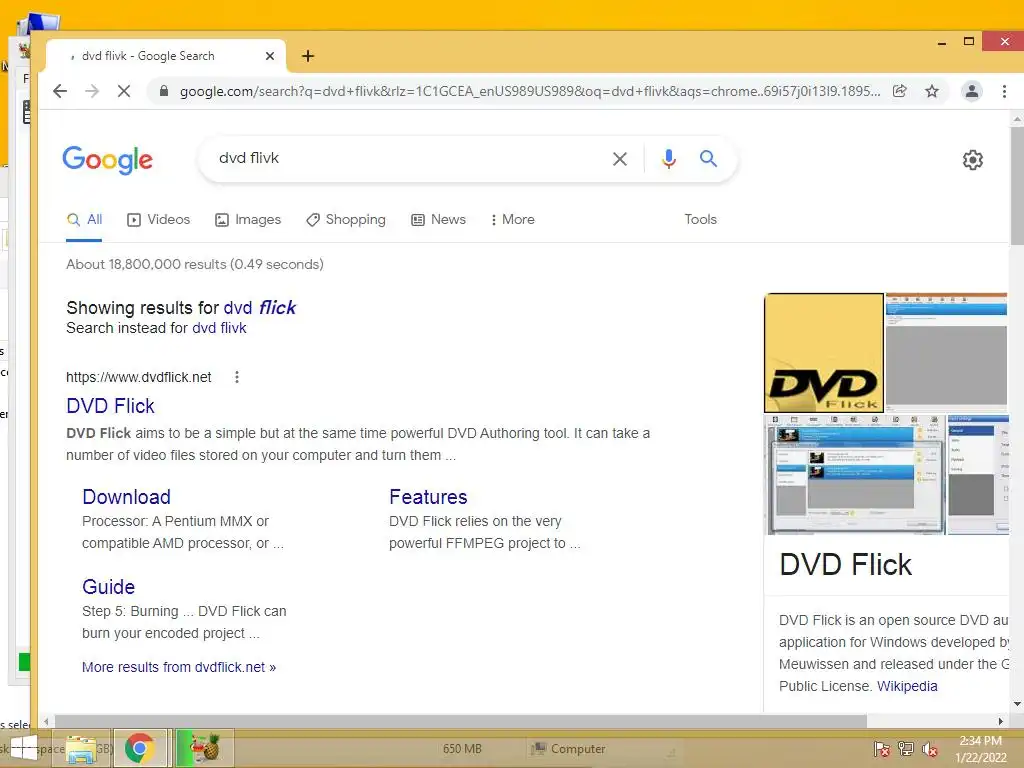The image size is (1024, 768).
Task: Open the pineapple app on the taskbar
Action: (x=205, y=748)
